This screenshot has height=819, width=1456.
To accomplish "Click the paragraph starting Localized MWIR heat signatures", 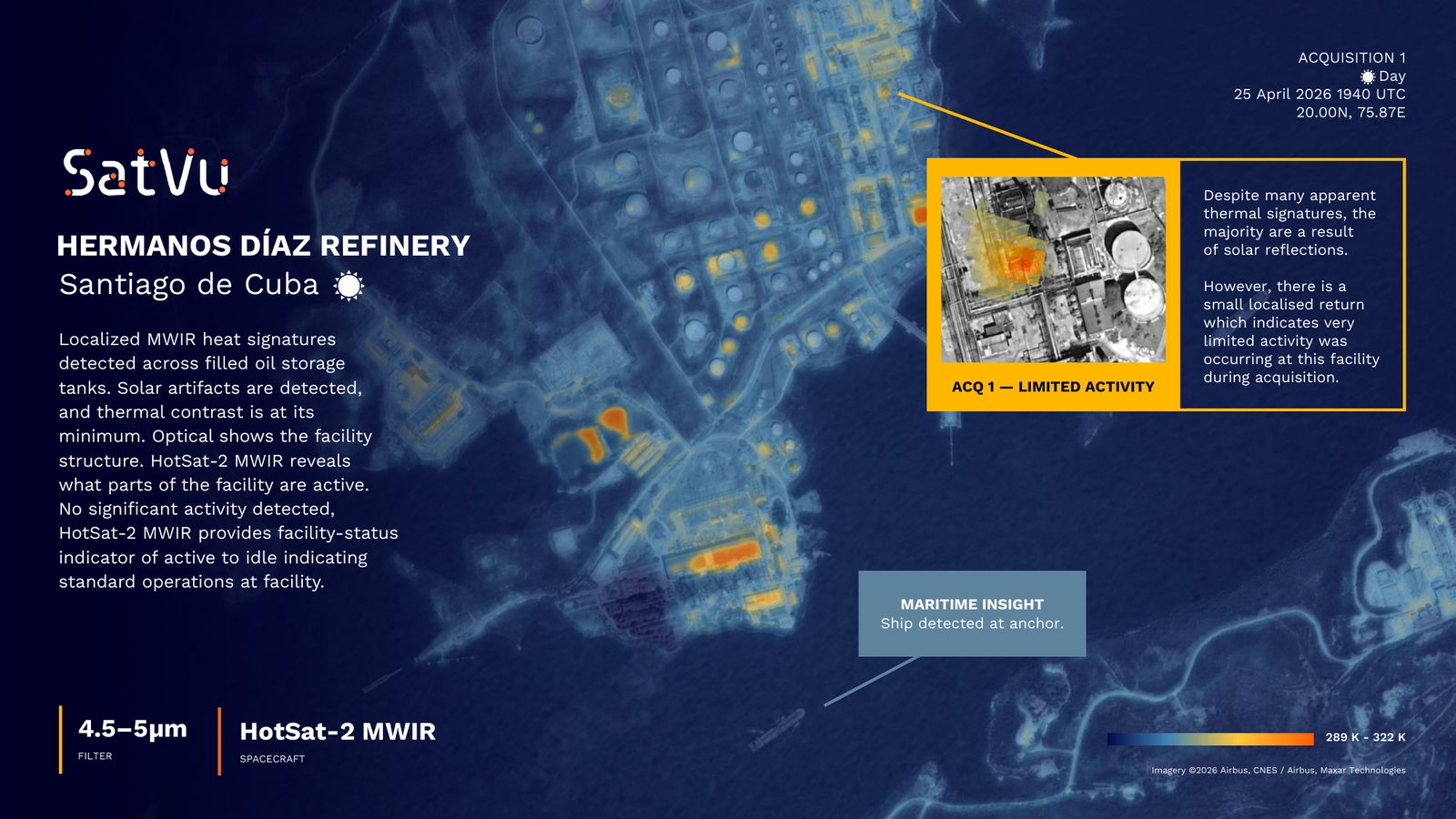I will pos(228,460).
